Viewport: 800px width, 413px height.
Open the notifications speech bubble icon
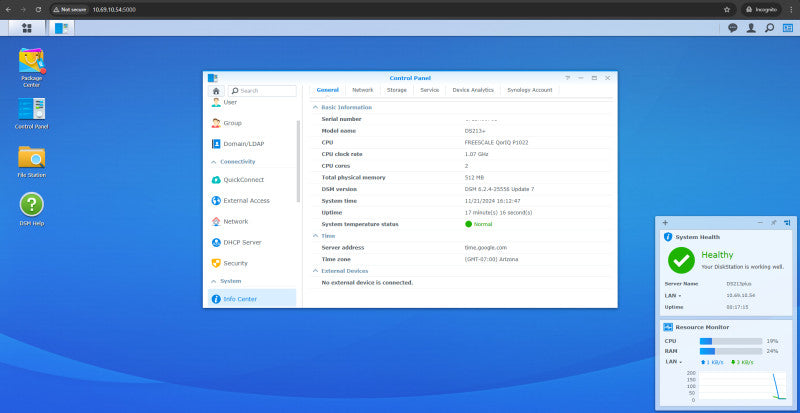pos(733,28)
